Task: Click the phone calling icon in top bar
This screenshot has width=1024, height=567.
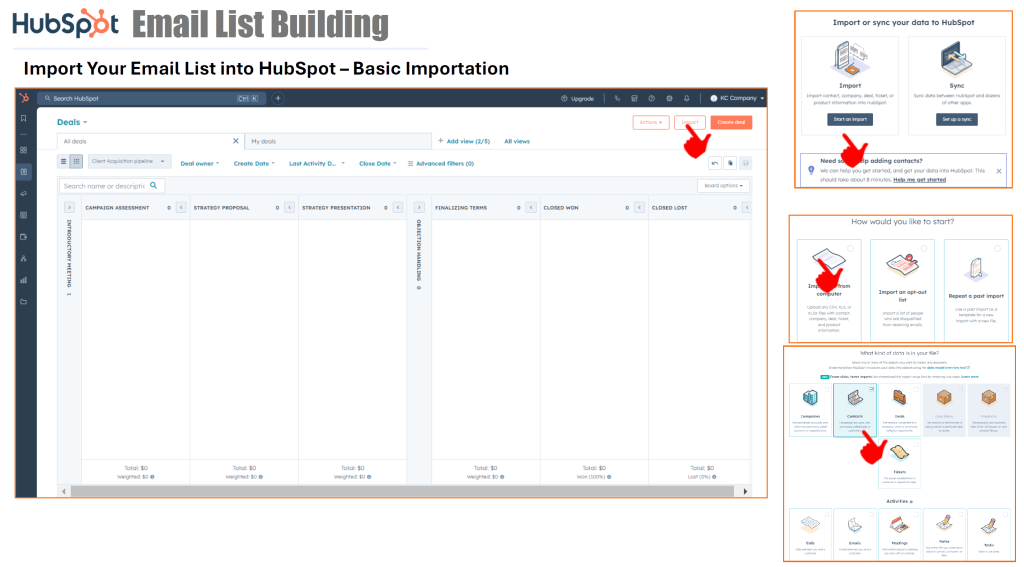Action: (618, 98)
